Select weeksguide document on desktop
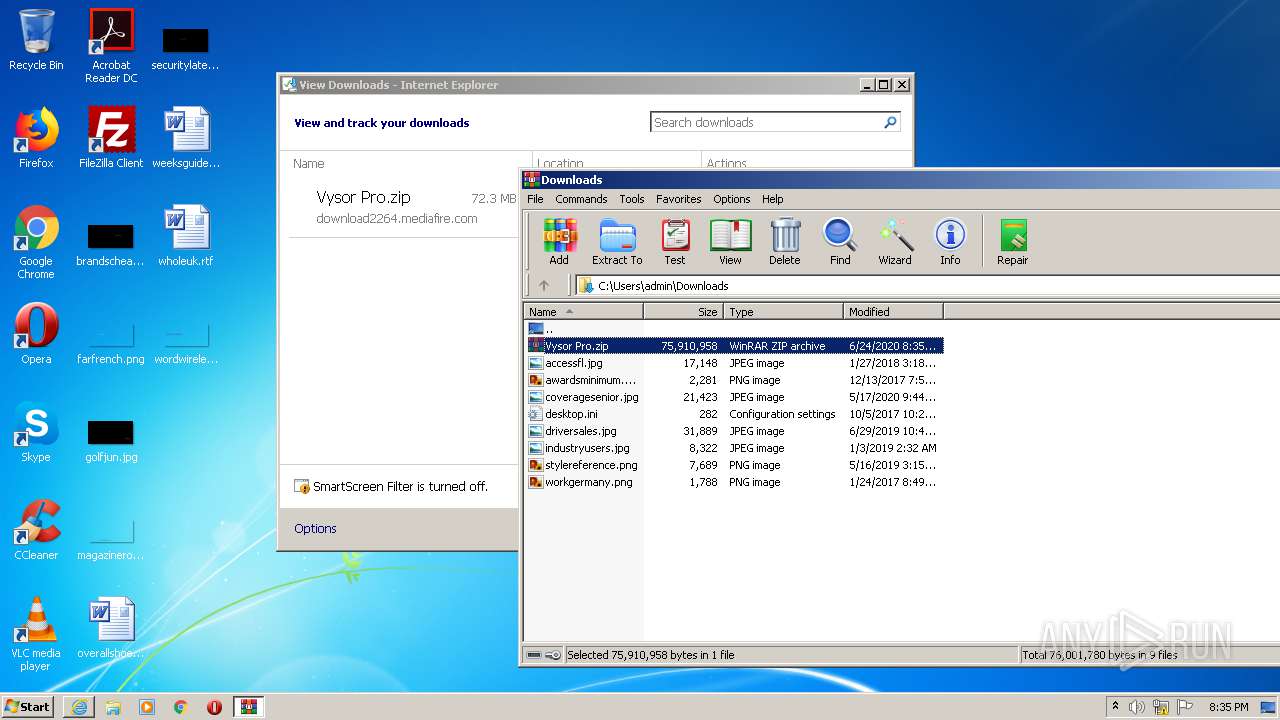This screenshot has height=720, width=1280. tap(186, 138)
